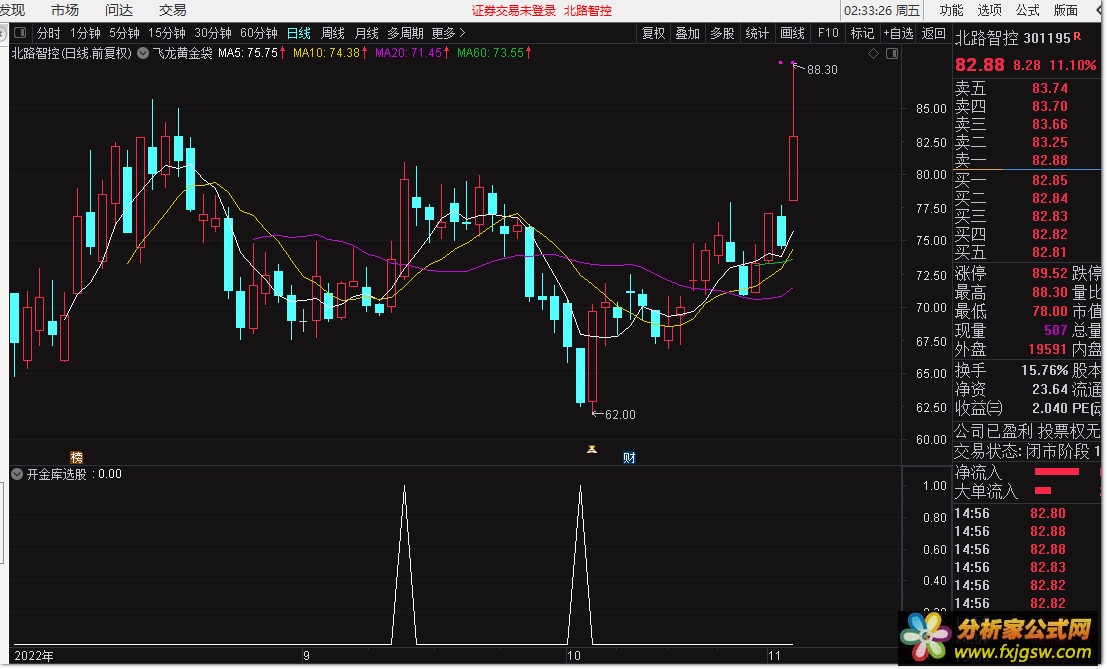
Task: Toggle the left panel icon beside 分时
Action: [x=20, y=32]
